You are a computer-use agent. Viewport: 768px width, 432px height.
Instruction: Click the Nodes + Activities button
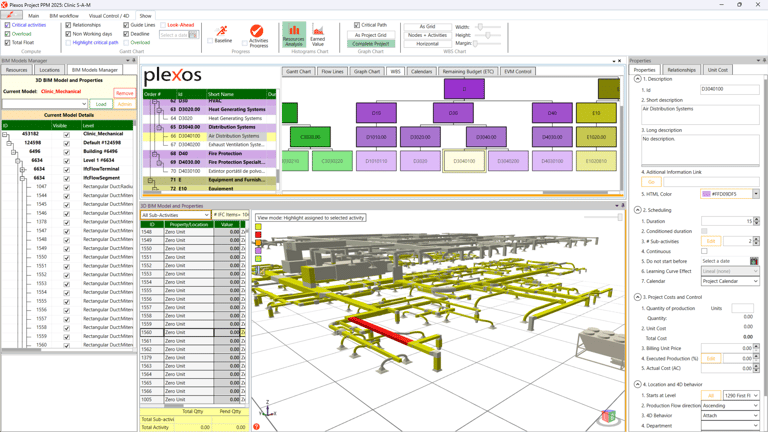pos(427,35)
